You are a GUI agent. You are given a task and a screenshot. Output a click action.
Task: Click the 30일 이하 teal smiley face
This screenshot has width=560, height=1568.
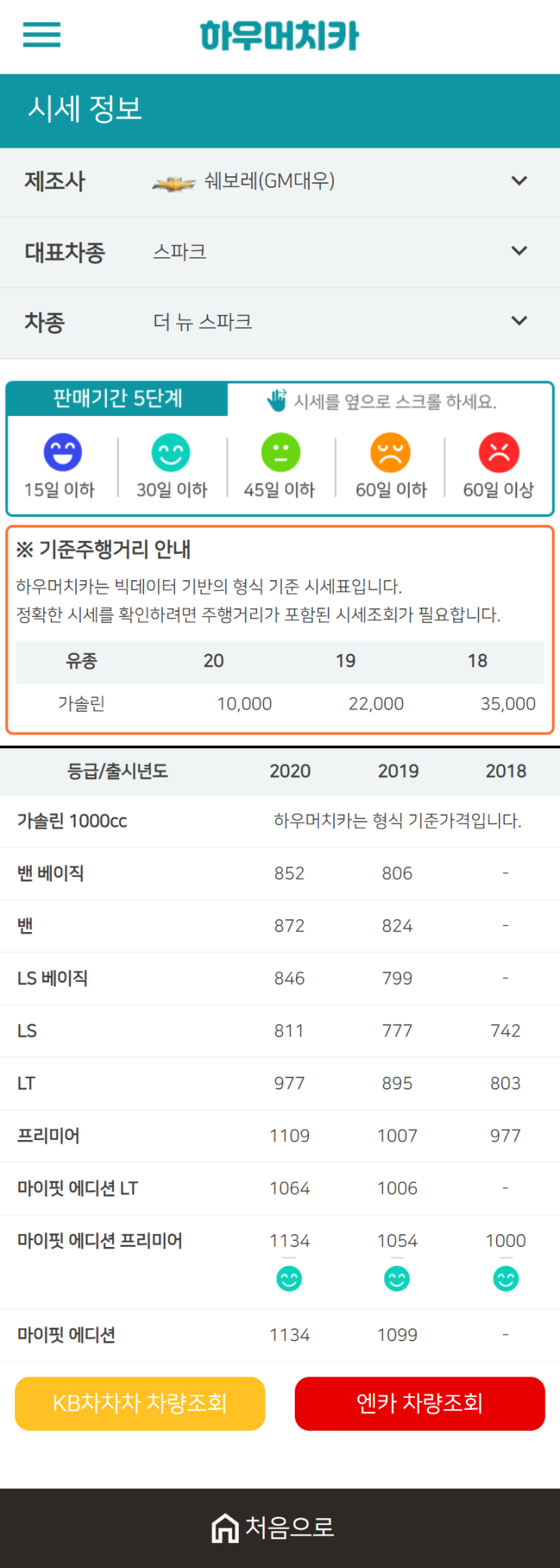(171, 452)
